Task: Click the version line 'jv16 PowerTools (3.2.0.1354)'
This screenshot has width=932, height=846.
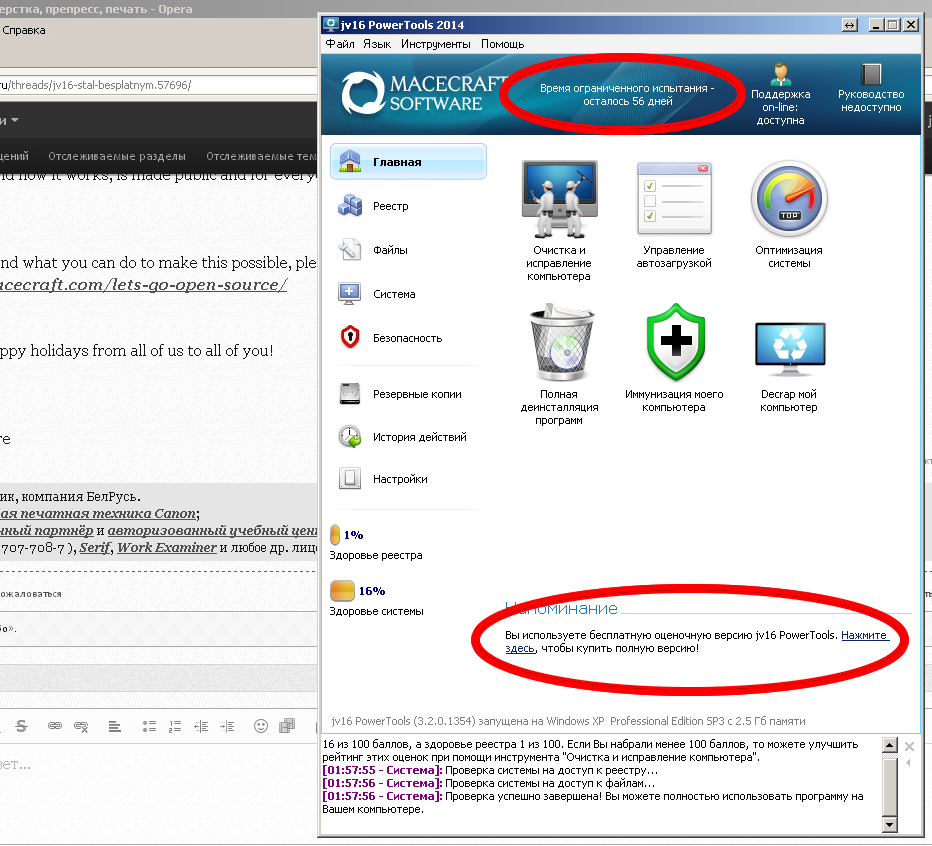Action: coord(403,721)
